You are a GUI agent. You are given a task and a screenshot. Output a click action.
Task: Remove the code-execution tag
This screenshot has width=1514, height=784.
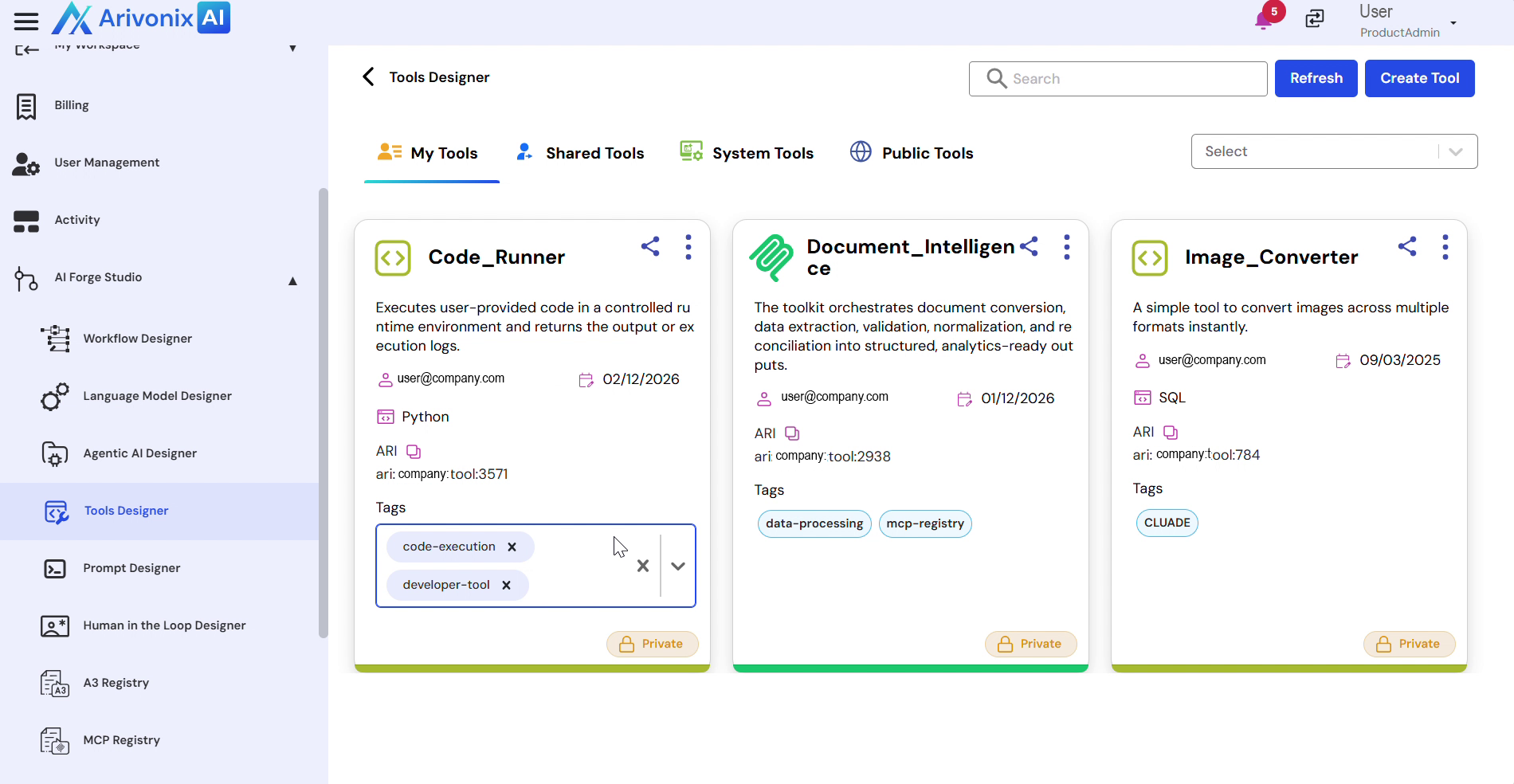click(x=512, y=547)
